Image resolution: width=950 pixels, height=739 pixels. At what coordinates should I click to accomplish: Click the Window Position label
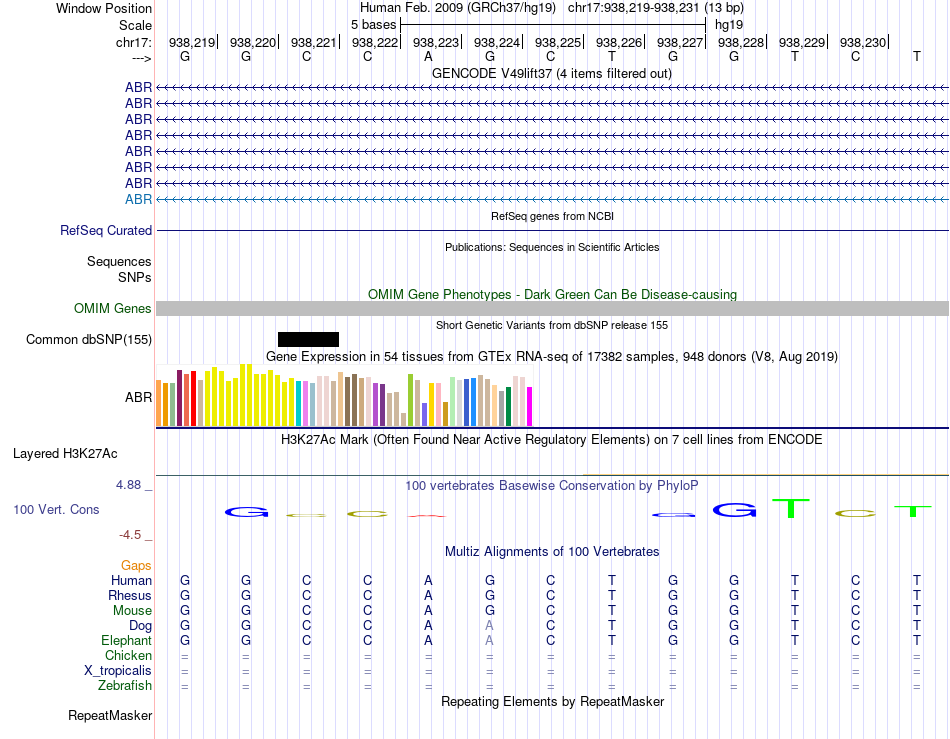[104, 8]
